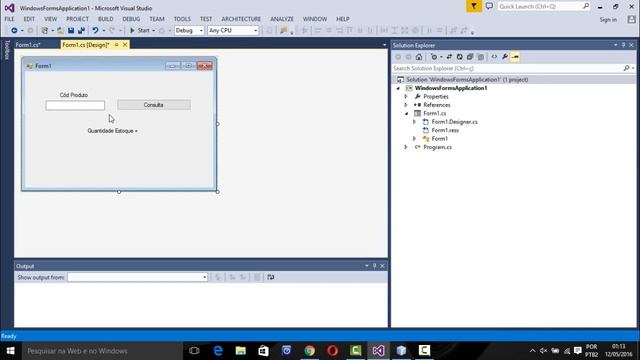Click the Windows Start button

11,351
